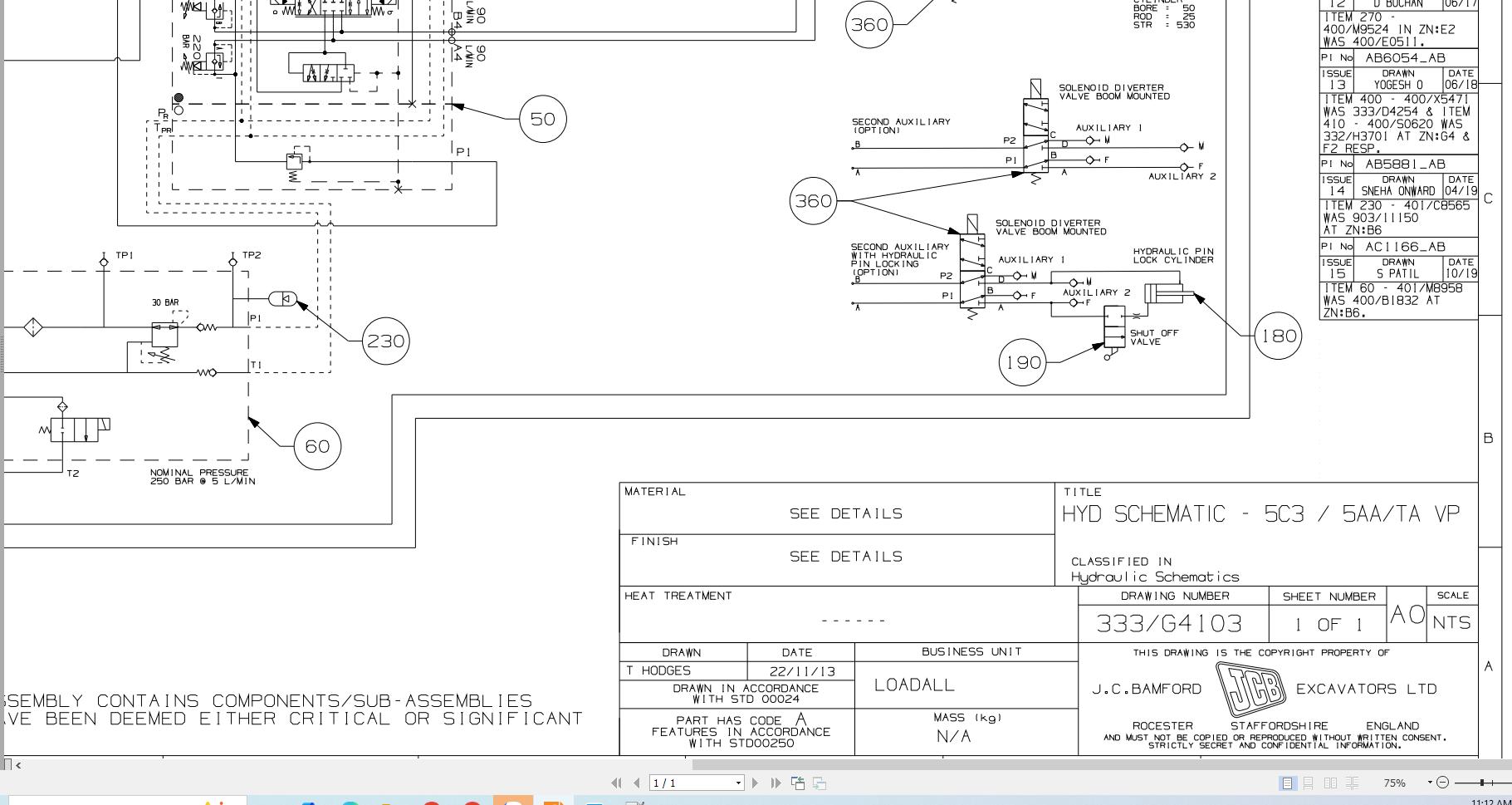The width and height of the screenshot is (1512, 805).
Task: Select continuous facing view mode
Action: (1352, 783)
